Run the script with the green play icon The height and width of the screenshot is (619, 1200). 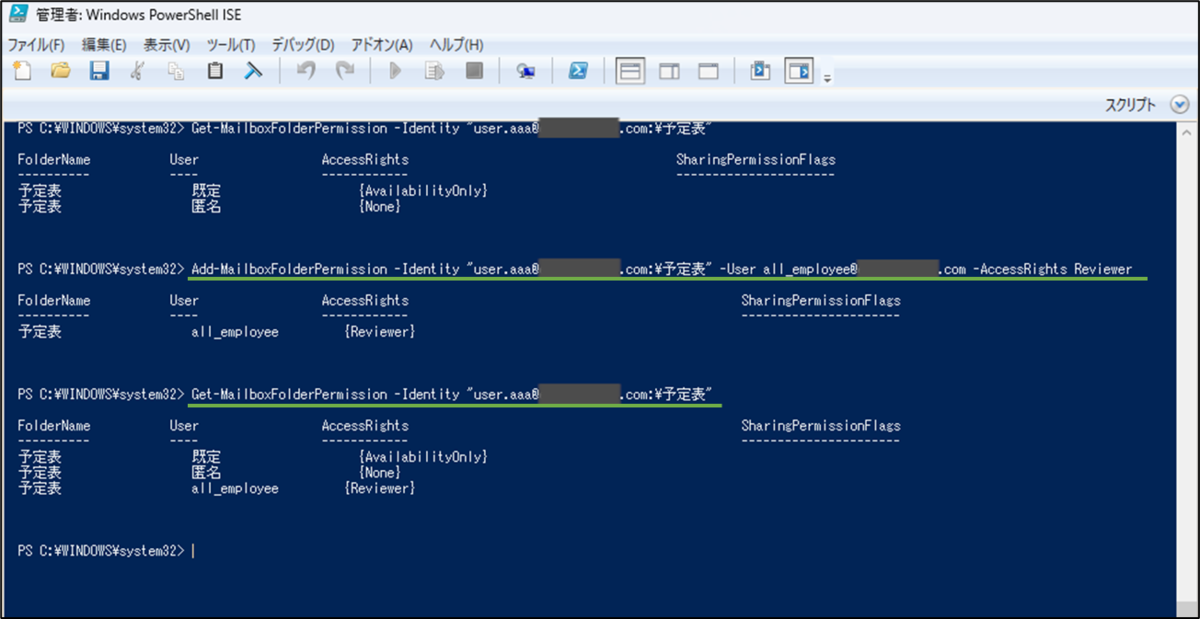point(394,70)
